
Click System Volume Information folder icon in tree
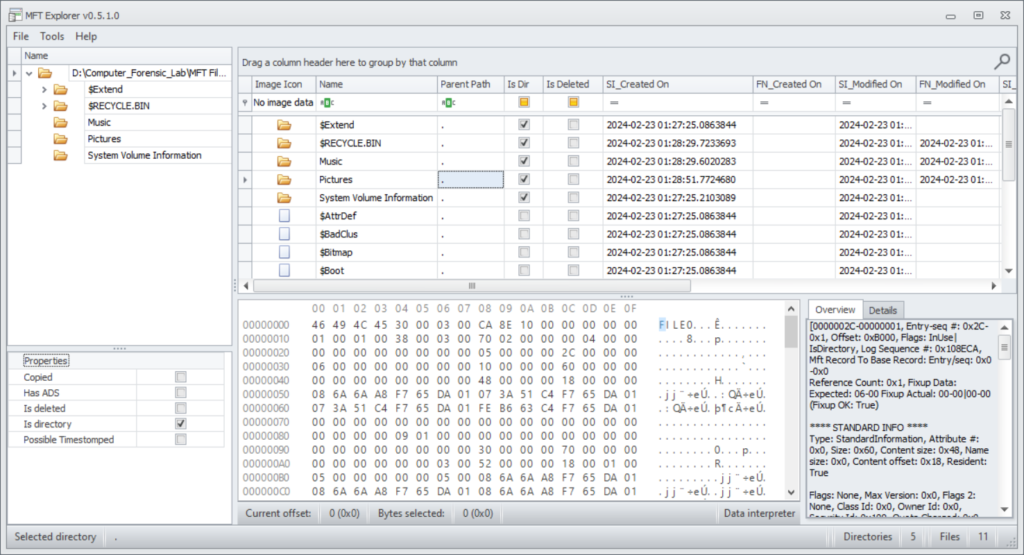coord(61,155)
